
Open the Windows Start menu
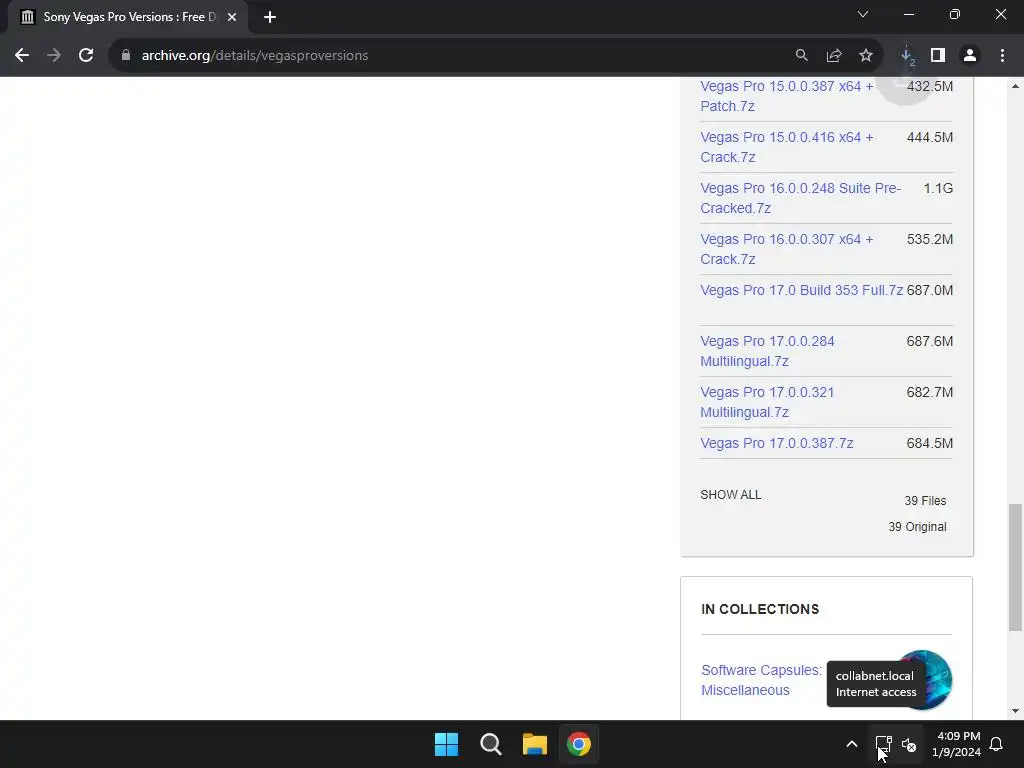tap(447, 744)
